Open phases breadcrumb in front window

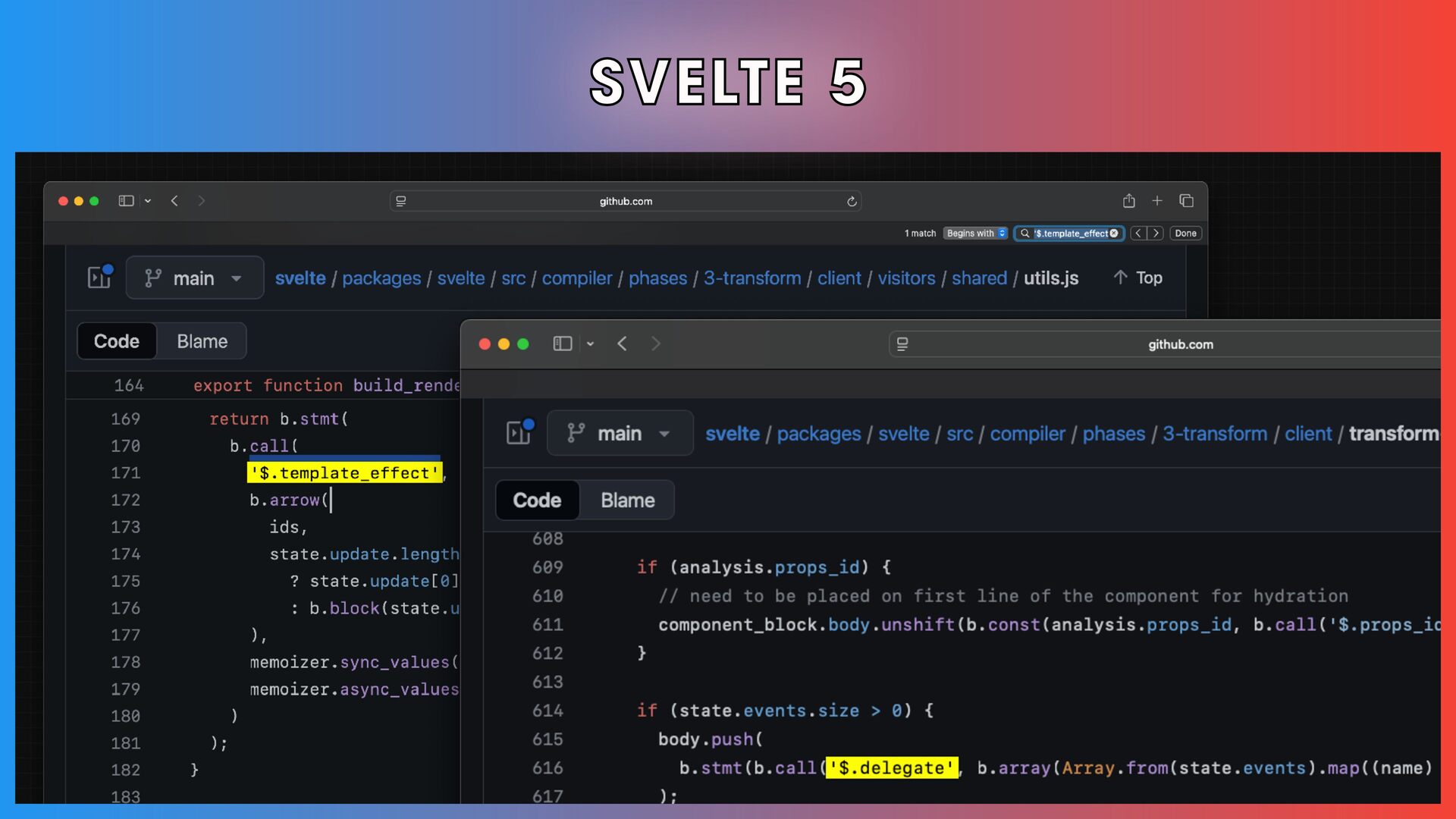pos(1114,434)
